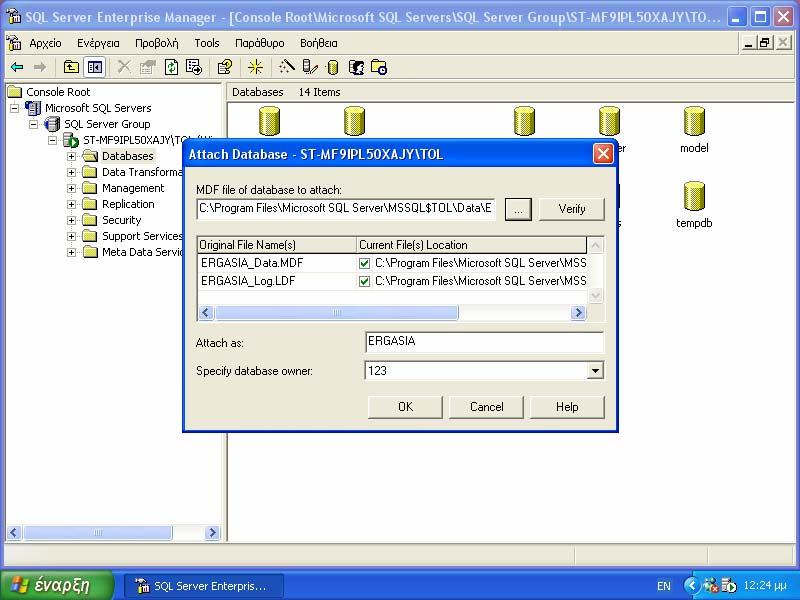Click the Back arrow in the toolbar
This screenshot has width=800, height=600.
point(17,67)
